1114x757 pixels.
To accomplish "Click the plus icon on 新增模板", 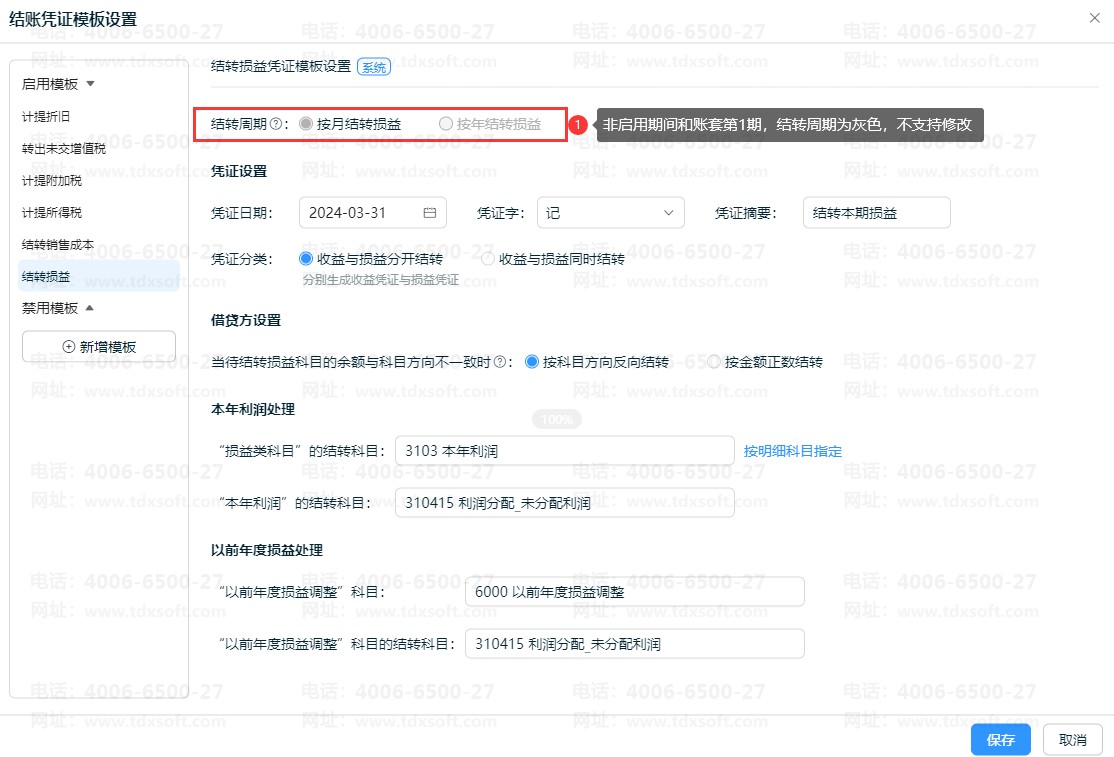I will coord(69,347).
